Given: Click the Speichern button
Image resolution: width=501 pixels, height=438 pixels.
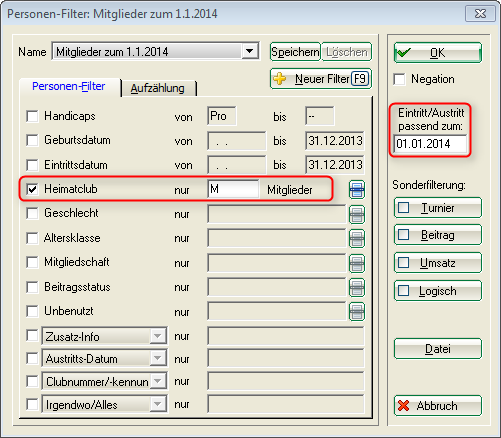Looking at the screenshot, I should point(295,52).
